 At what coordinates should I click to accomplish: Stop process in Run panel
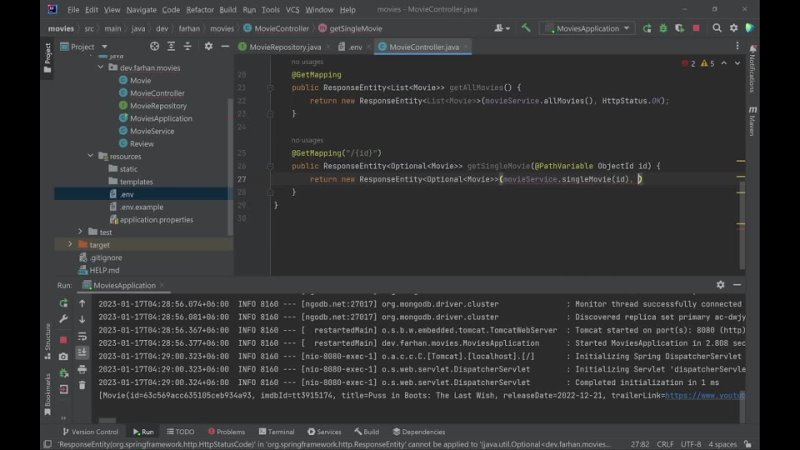click(63, 339)
